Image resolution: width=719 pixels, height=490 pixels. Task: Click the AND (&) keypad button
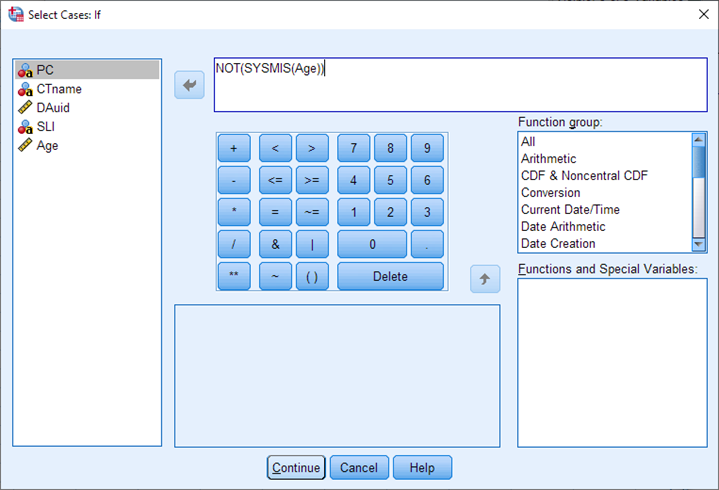tap(275, 244)
